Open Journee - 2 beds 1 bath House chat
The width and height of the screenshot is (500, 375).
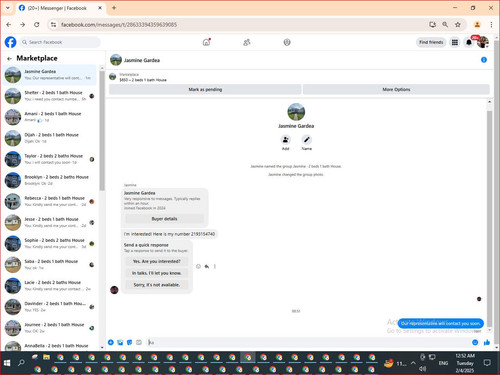[x=50, y=328]
